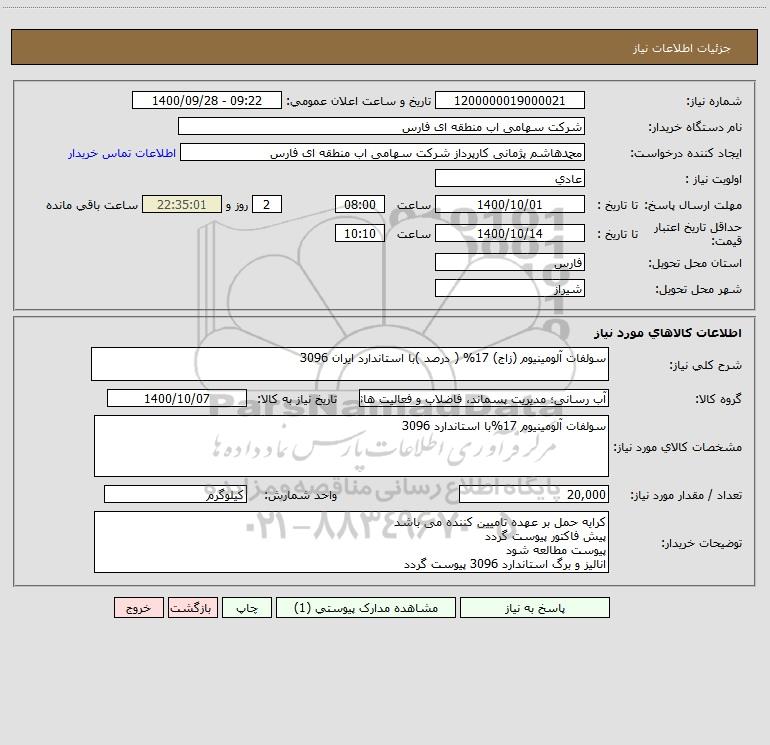
Task: Click header title جزئیات اطلاعات نیاز
Action: 682,48
